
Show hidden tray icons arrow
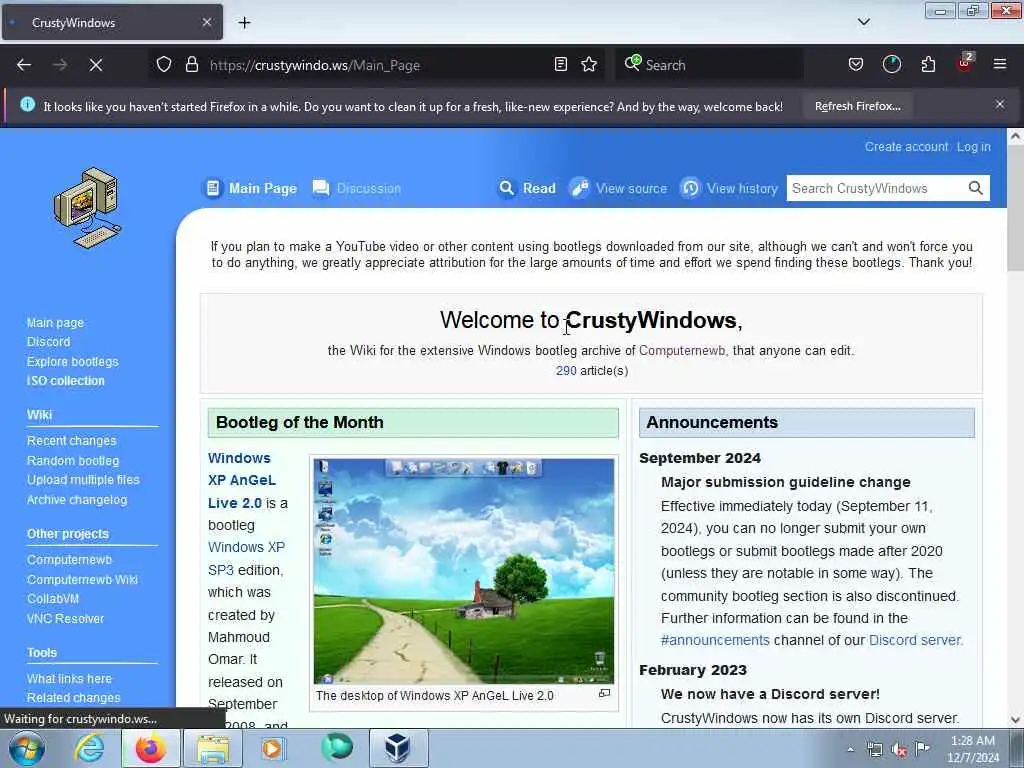[x=850, y=749]
